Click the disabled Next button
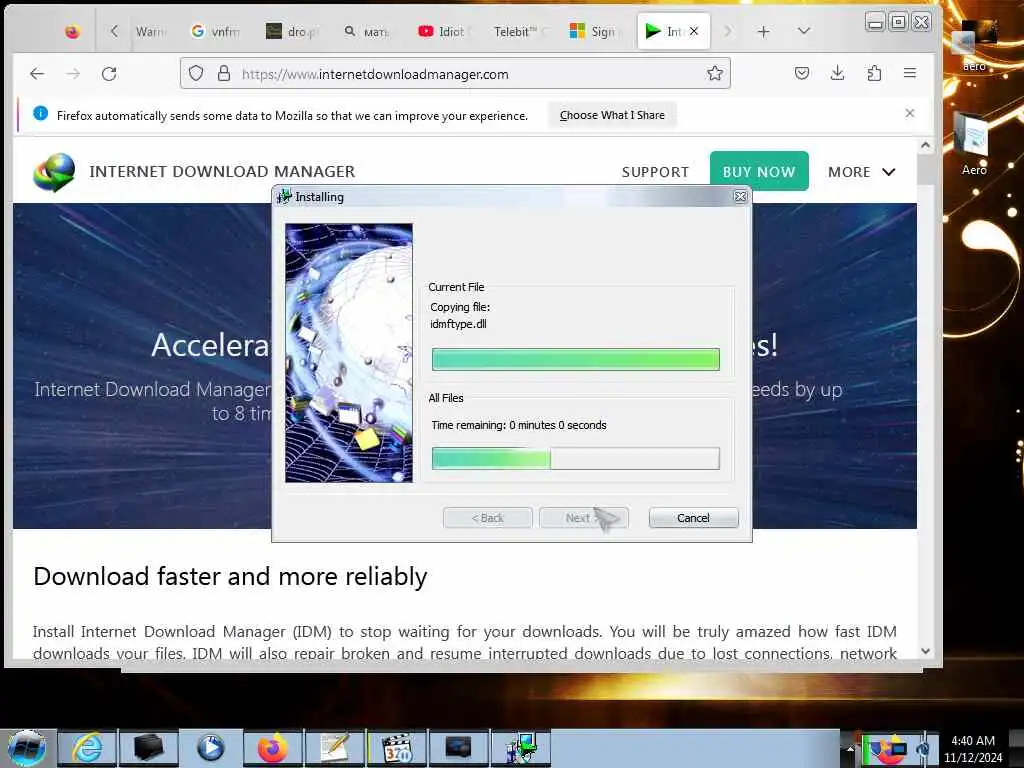This screenshot has width=1024, height=768. tap(584, 518)
